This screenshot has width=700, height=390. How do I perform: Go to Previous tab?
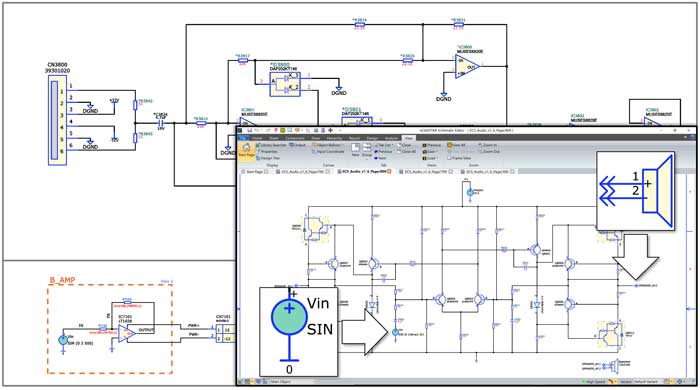point(383,152)
